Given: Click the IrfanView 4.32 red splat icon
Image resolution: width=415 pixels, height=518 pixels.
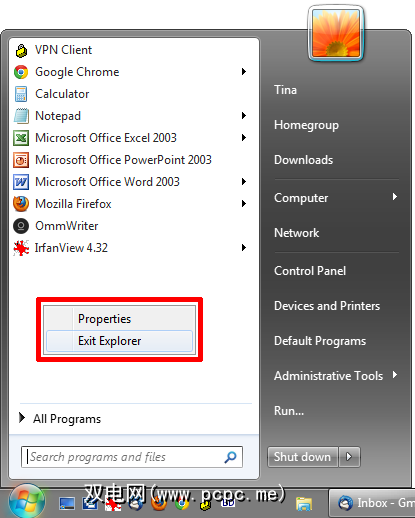Looking at the screenshot, I should point(21,248).
